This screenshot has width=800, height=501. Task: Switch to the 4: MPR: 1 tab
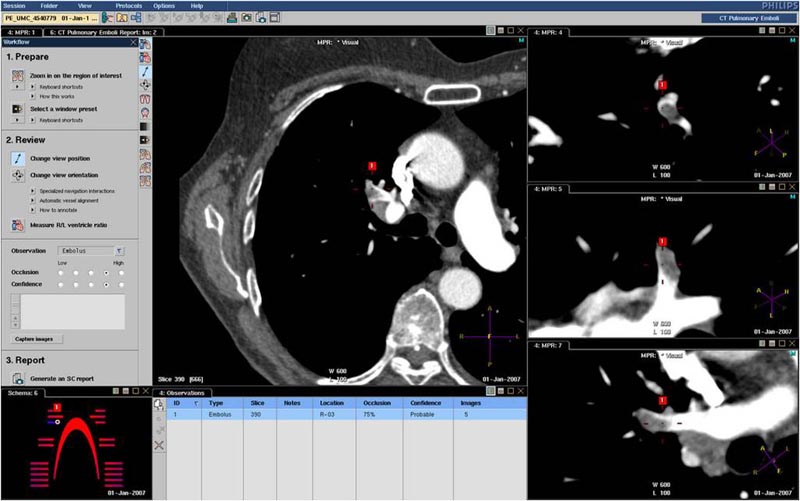click(x=21, y=32)
